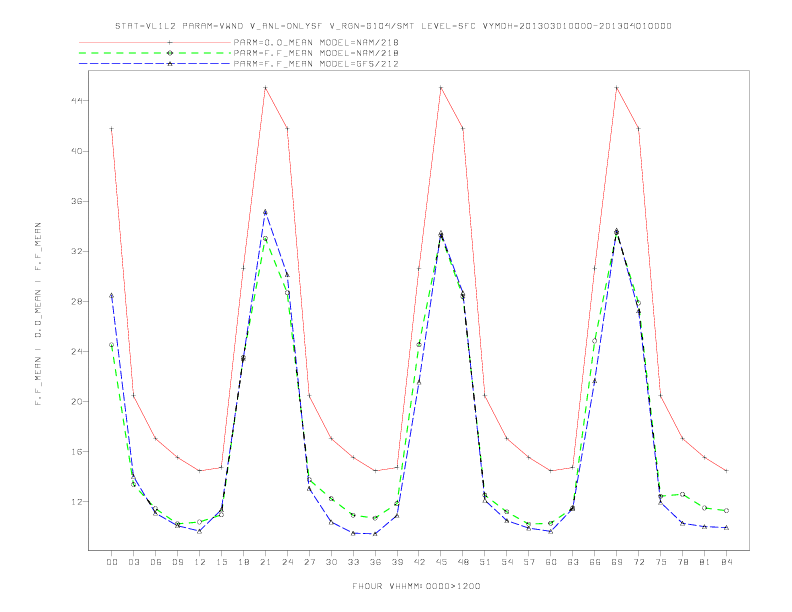This screenshot has width=792, height=612.
Task: Click the x-axis tick label 36
Action: pos(375,562)
